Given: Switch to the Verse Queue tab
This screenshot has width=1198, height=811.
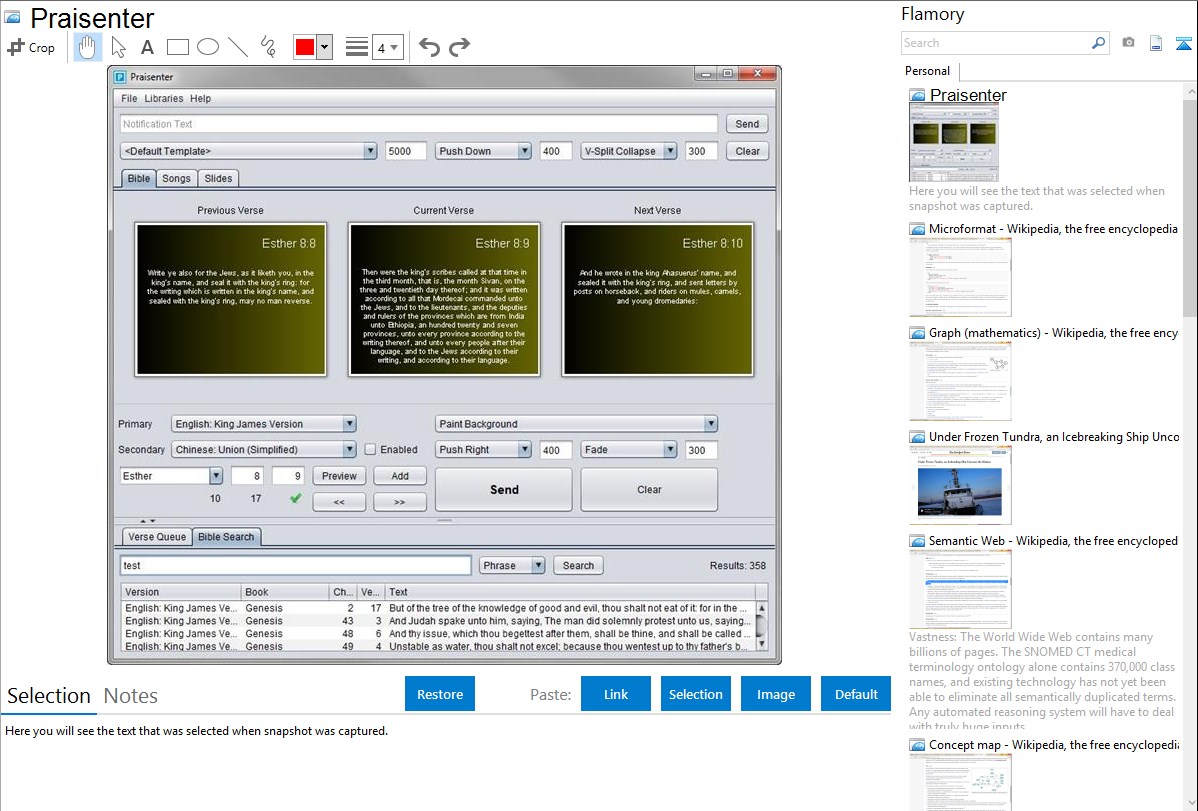Looking at the screenshot, I should tap(157, 537).
